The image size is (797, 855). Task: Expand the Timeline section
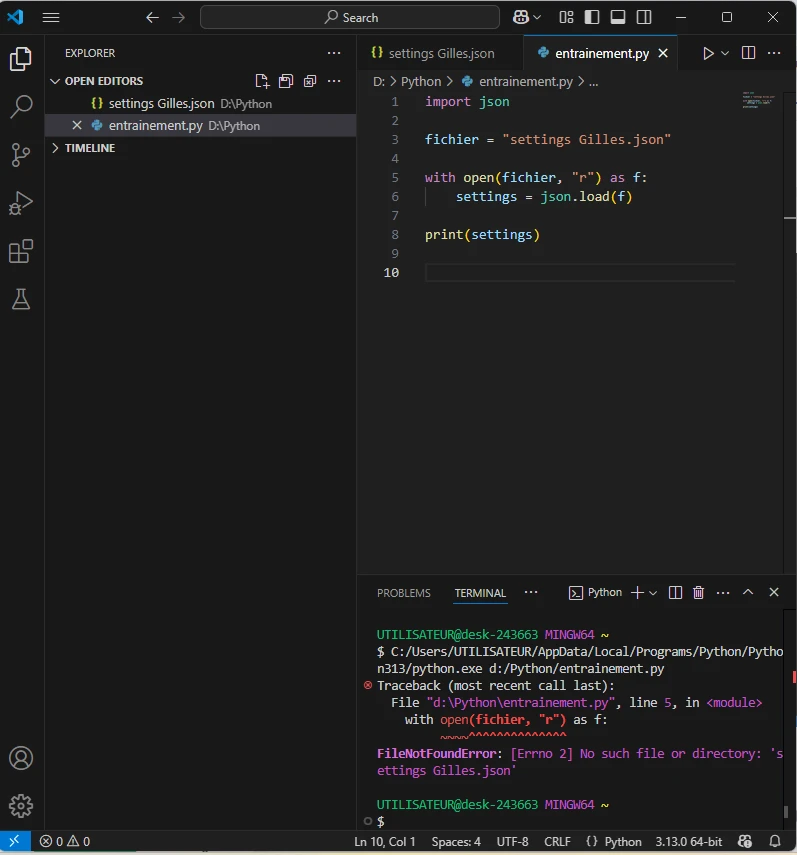[x=90, y=148]
